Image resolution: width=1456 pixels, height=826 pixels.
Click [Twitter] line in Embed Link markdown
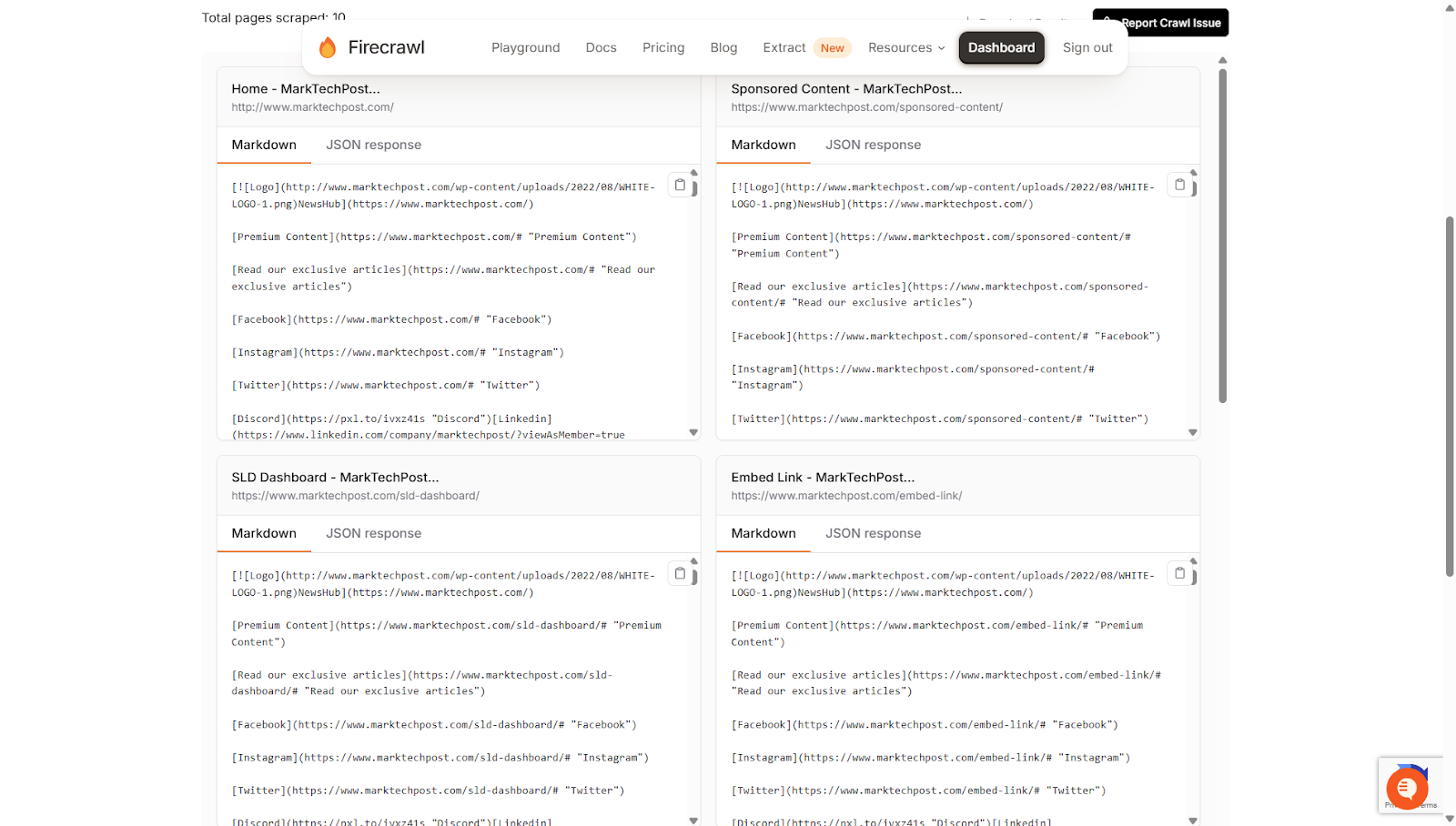(919, 791)
